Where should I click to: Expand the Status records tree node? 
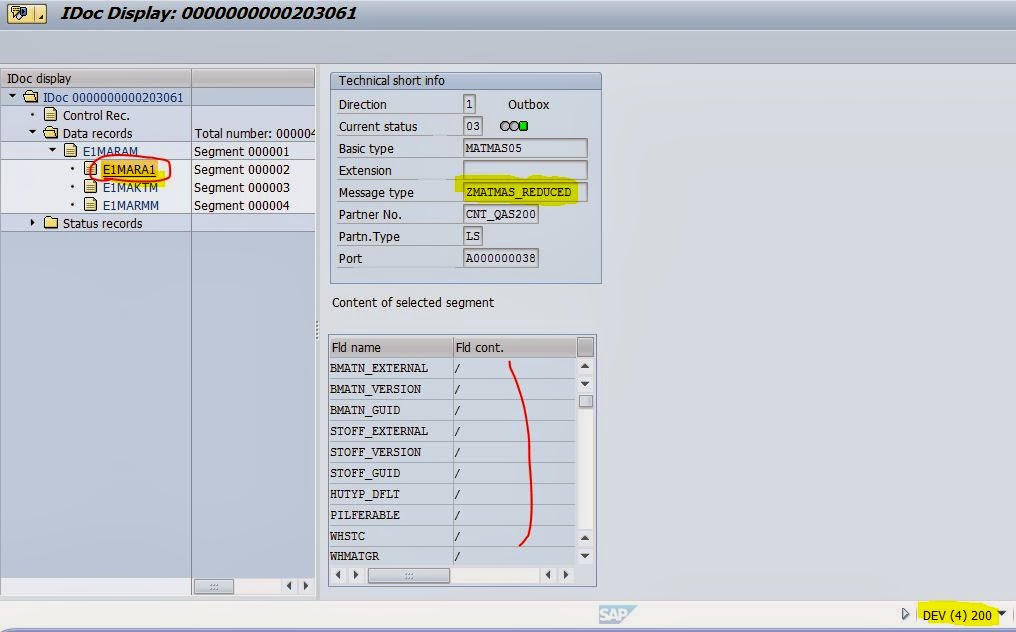[x=32, y=223]
